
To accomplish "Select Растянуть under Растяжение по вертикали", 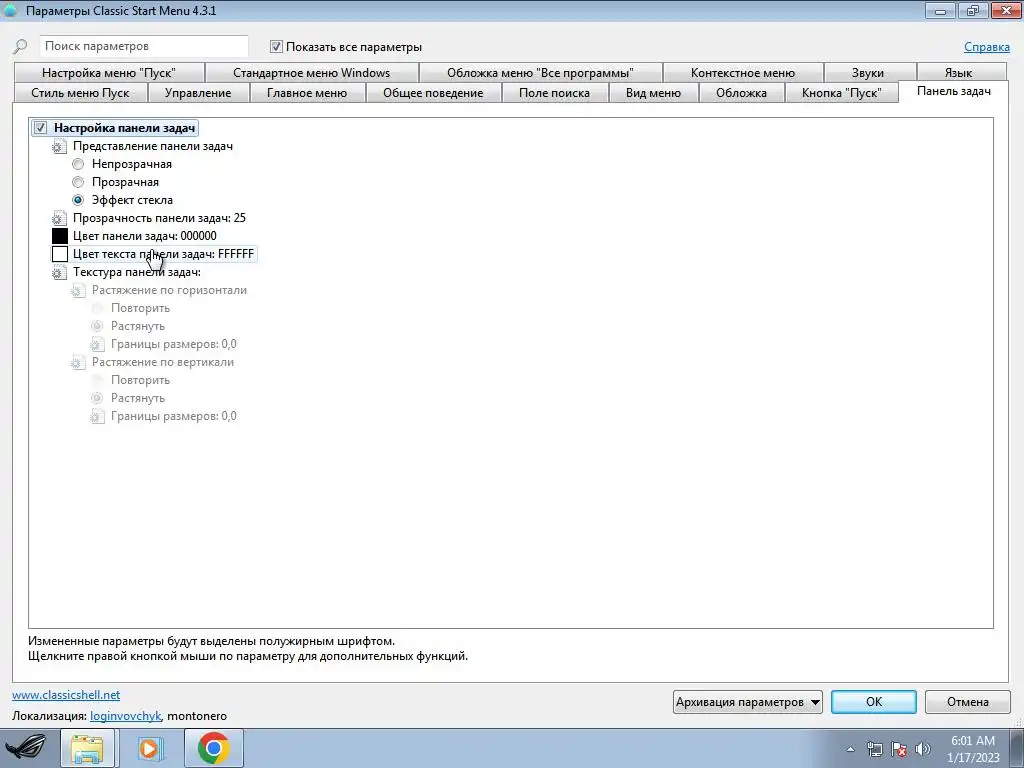I will (97, 398).
